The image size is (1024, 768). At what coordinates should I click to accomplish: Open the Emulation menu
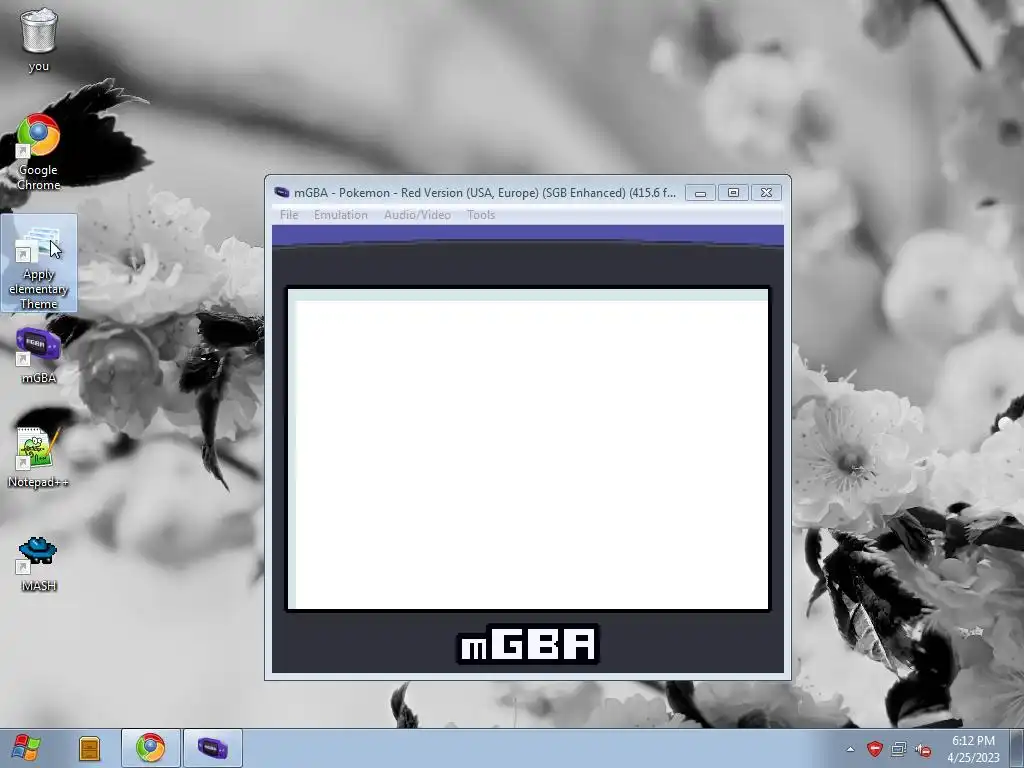(340, 215)
